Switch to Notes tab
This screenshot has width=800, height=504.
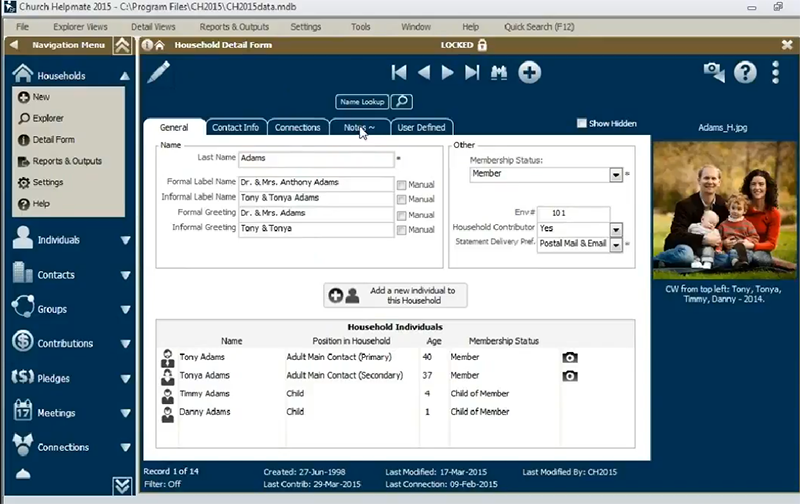(360, 128)
